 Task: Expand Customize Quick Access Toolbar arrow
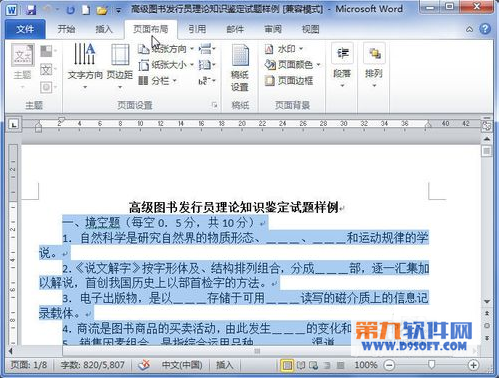pos(118,11)
